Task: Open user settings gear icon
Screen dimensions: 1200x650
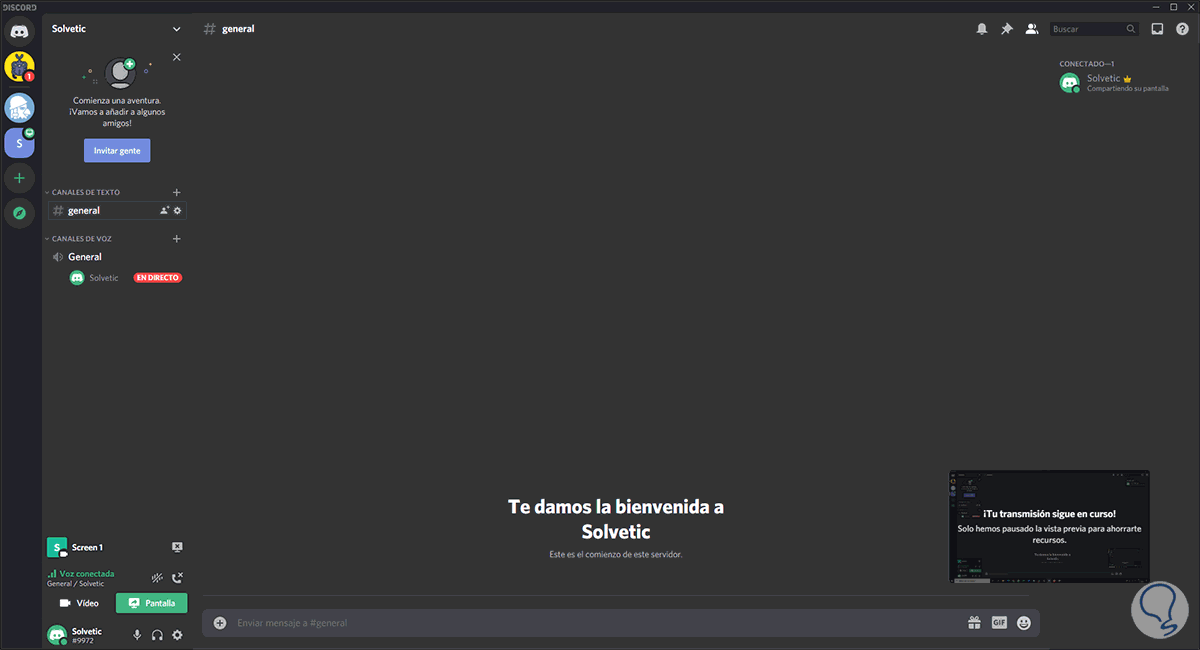Action: [177, 635]
